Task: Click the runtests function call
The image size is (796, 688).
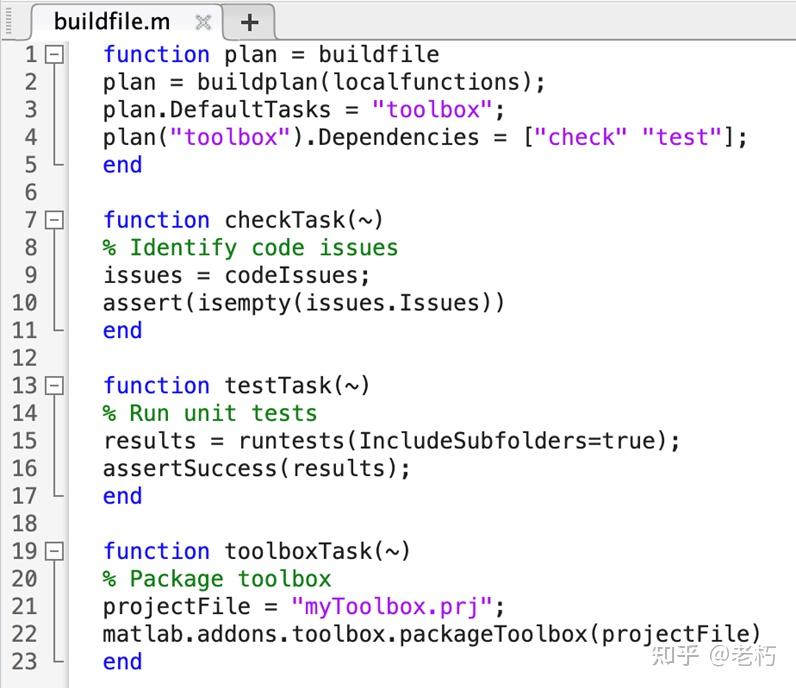Action: (x=296, y=441)
